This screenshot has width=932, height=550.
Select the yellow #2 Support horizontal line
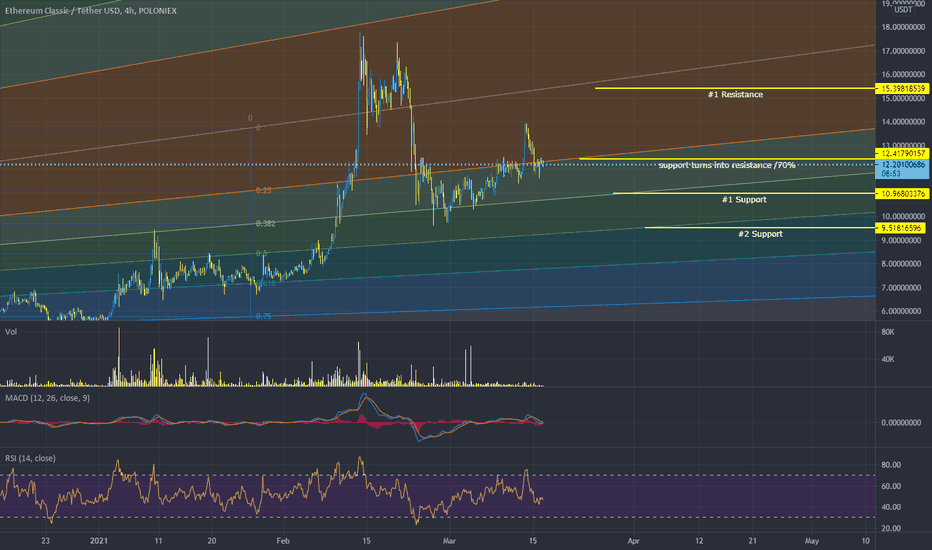(760, 228)
